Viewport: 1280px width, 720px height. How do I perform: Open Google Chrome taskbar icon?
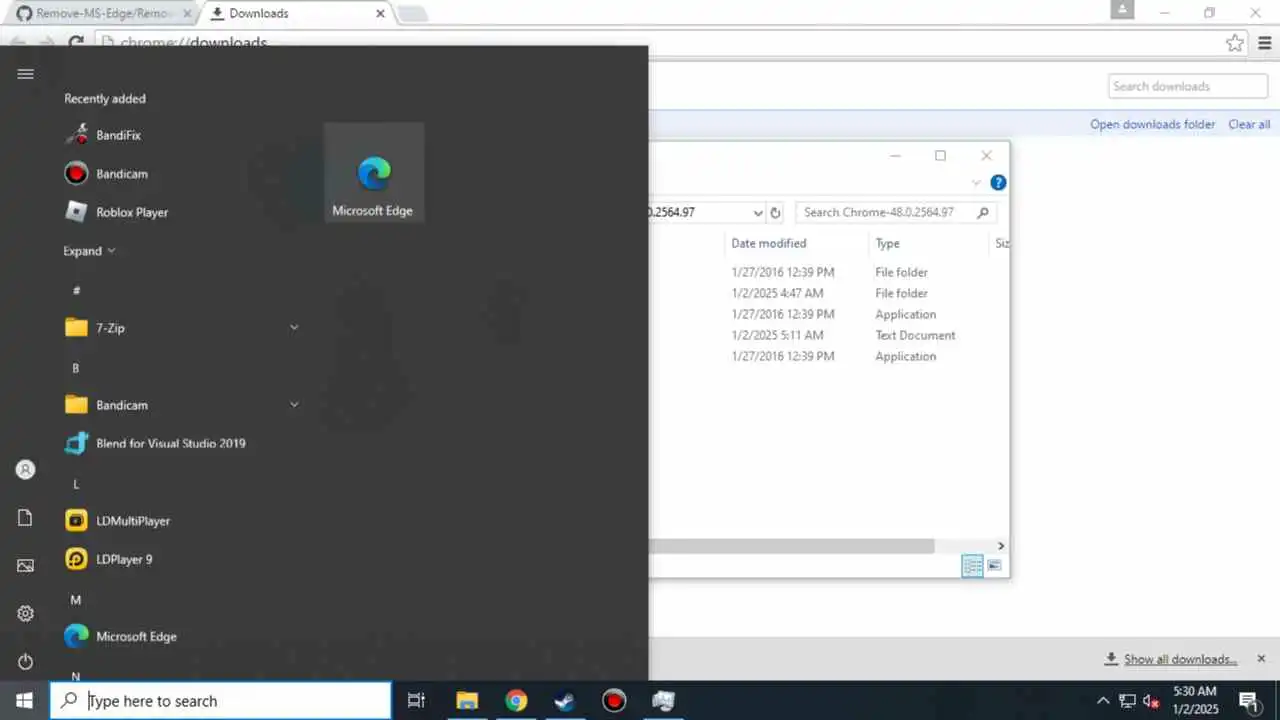pyautogui.click(x=516, y=701)
